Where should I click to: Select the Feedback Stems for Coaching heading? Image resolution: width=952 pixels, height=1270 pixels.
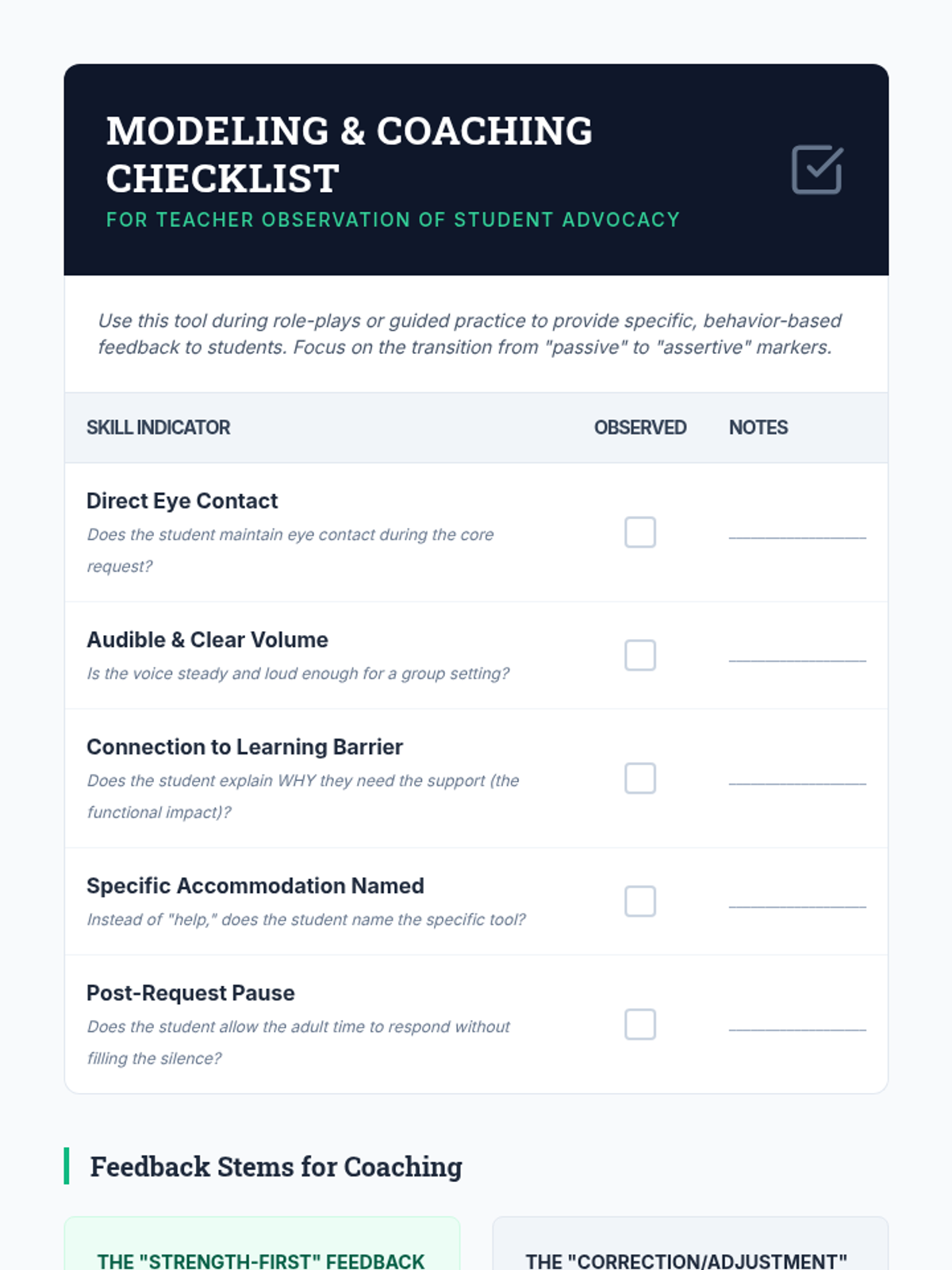(x=275, y=1167)
